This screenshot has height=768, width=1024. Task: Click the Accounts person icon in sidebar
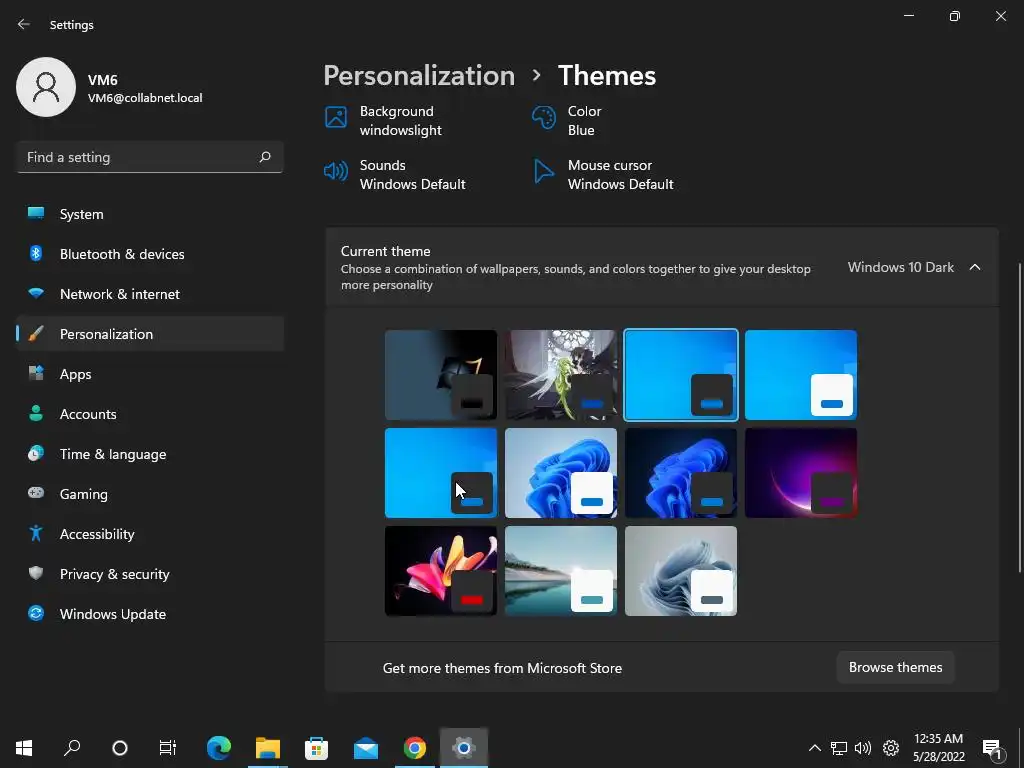[36, 413]
